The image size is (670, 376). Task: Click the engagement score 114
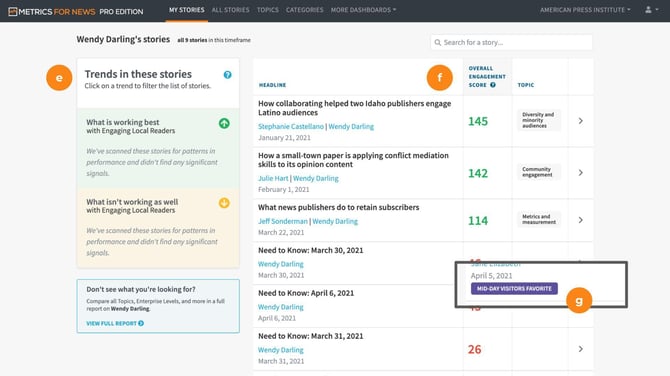(x=478, y=220)
